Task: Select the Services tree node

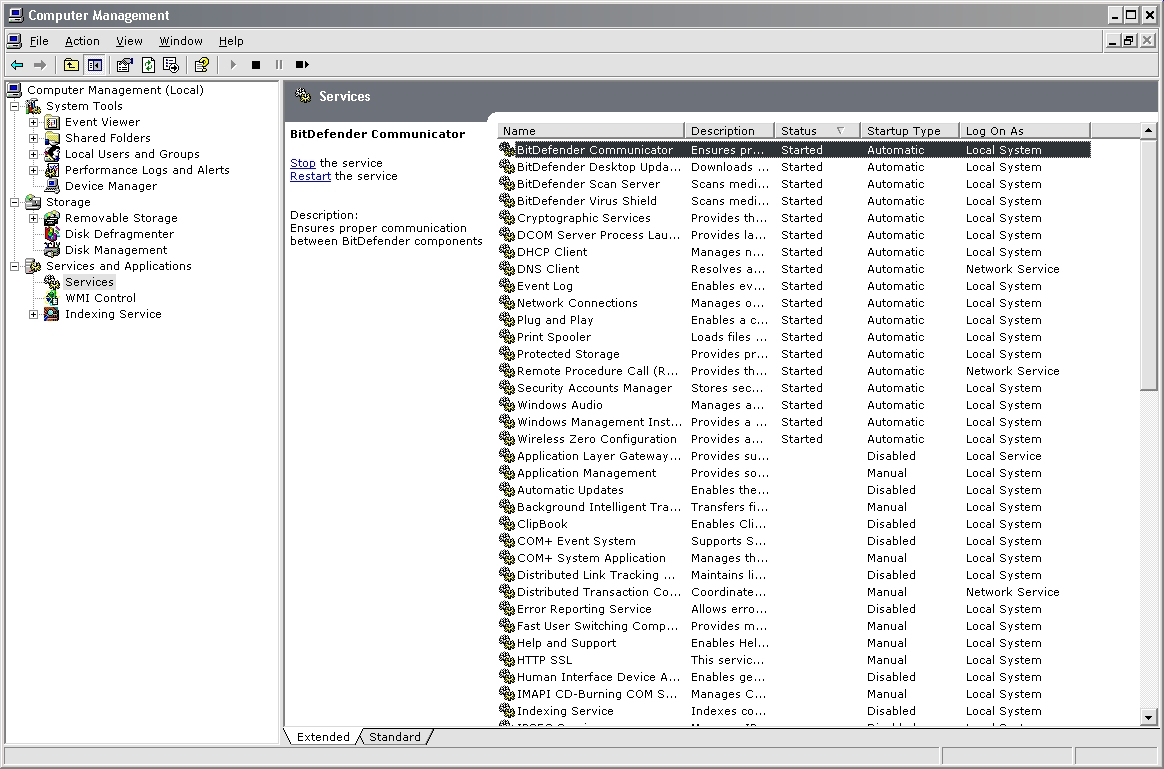Action: [x=89, y=282]
